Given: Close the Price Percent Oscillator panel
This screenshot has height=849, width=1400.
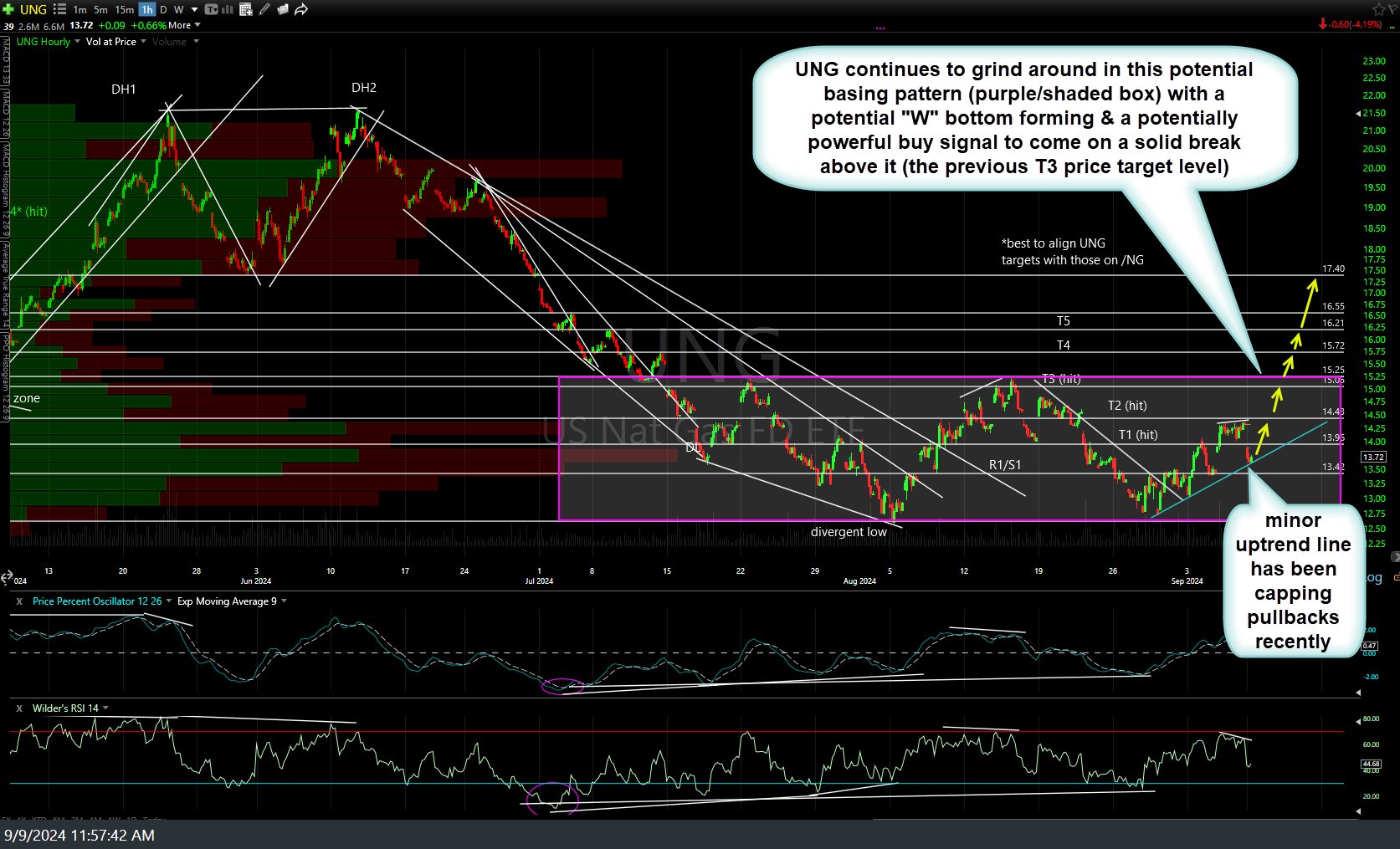Looking at the screenshot, I should pyautogui.click(x=19, y=601).
